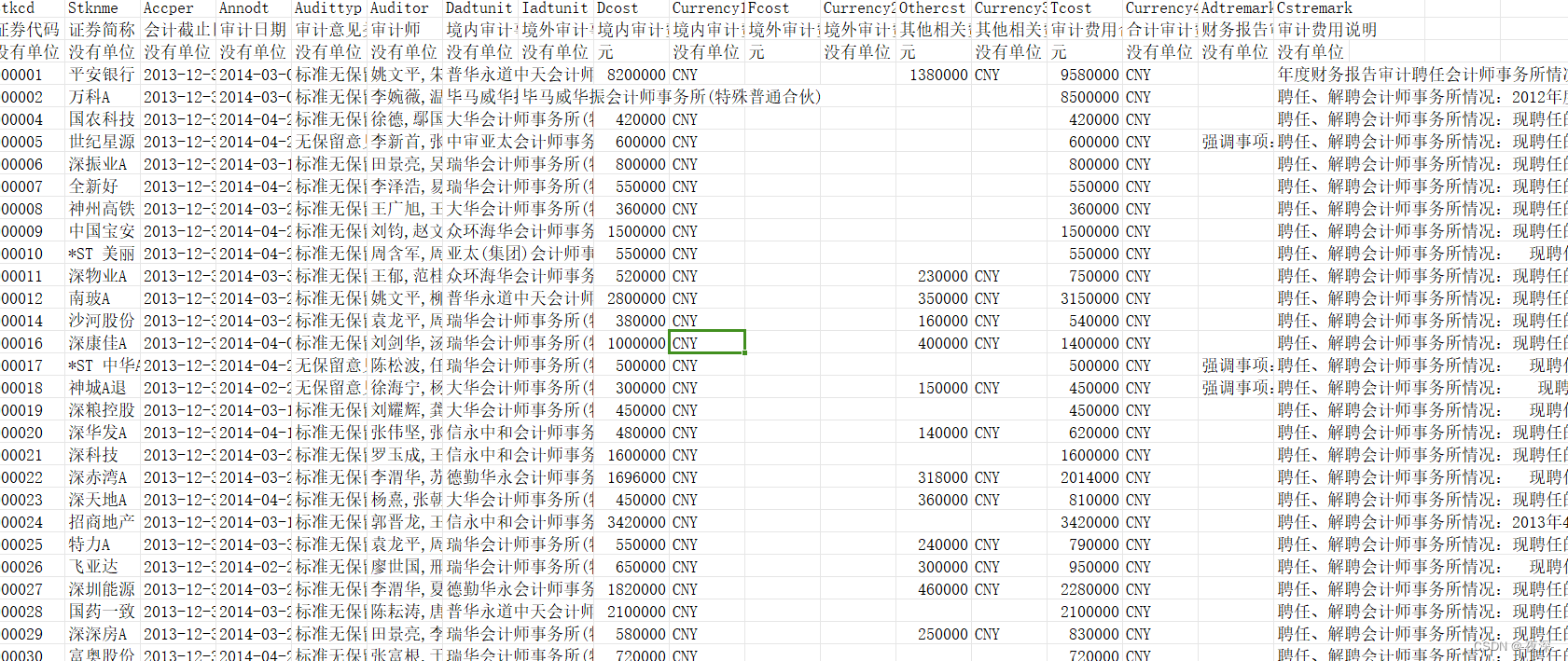
Task: Click the 全新好 cell
Action: click(x=103, y=186)
